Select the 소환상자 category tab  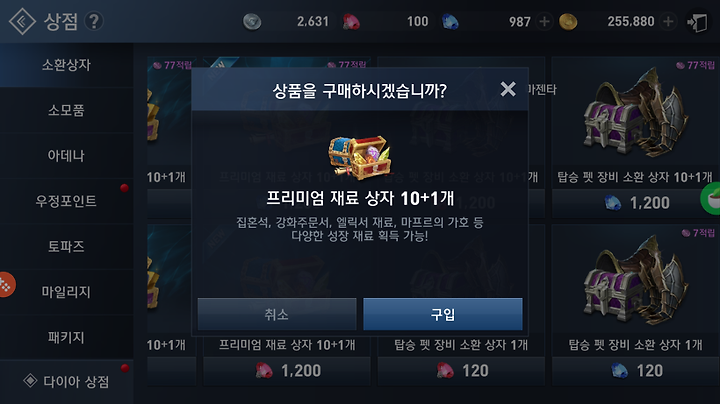point(67,65)
